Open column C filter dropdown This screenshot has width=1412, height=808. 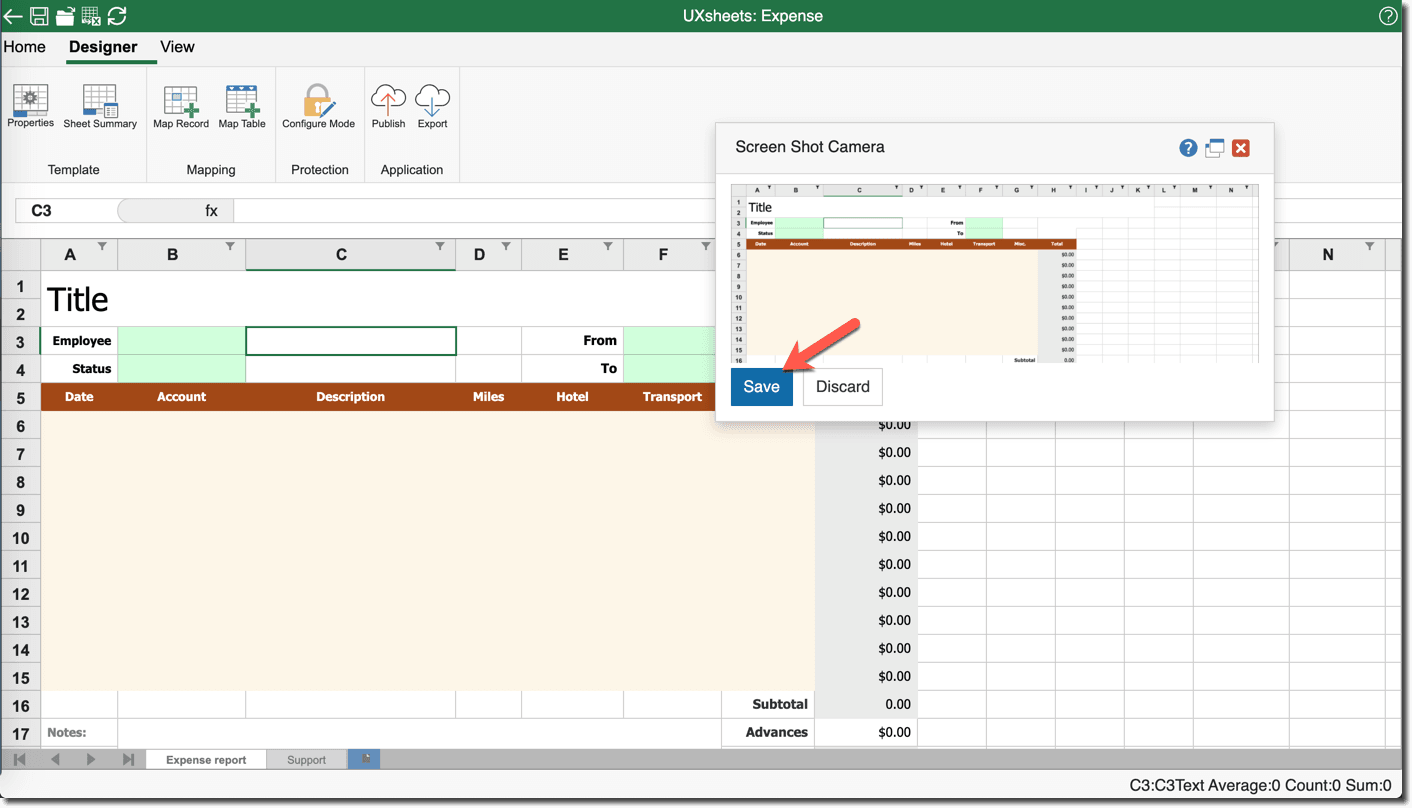(x=440, y=247)
